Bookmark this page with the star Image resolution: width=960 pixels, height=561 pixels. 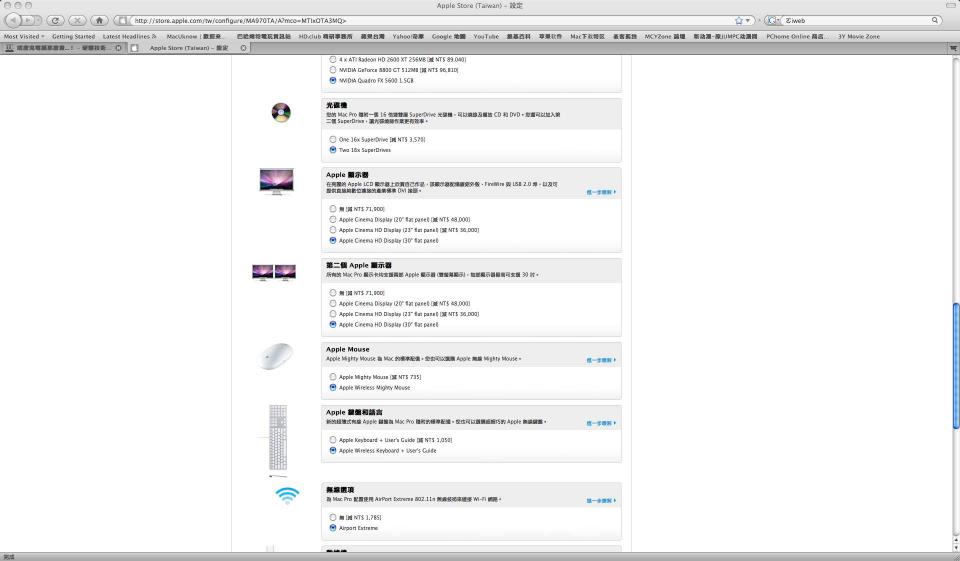738,20
